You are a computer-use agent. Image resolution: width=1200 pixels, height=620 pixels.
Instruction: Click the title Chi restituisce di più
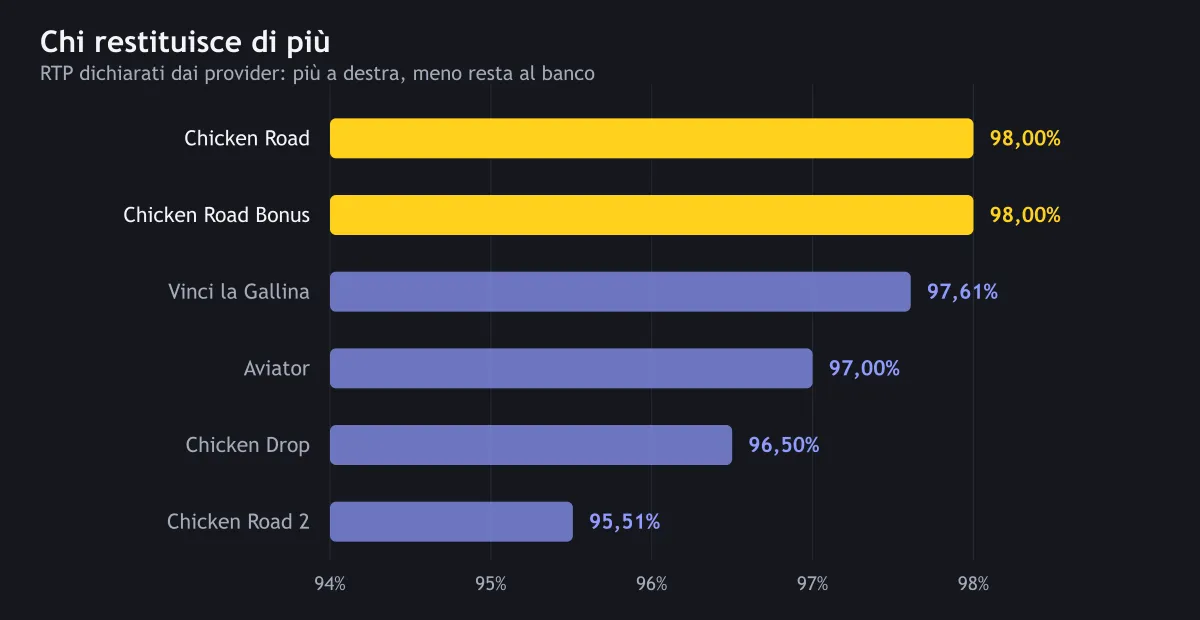(x=185, y=42)
